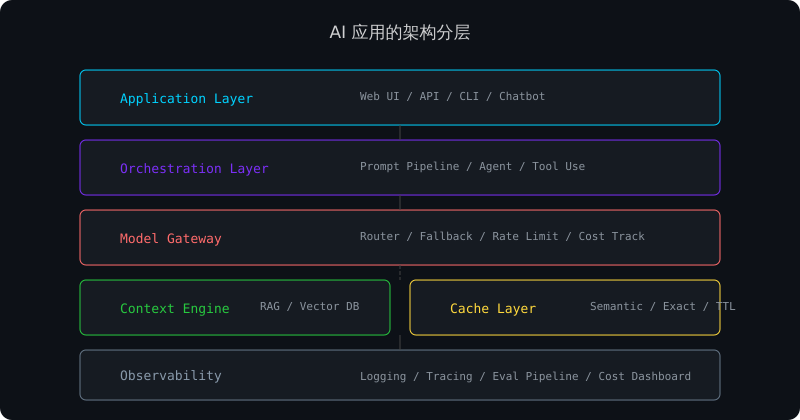Click "RAG / Vector DB" text
The width and height of the screenshot is (800, 420).
(309, 307)
